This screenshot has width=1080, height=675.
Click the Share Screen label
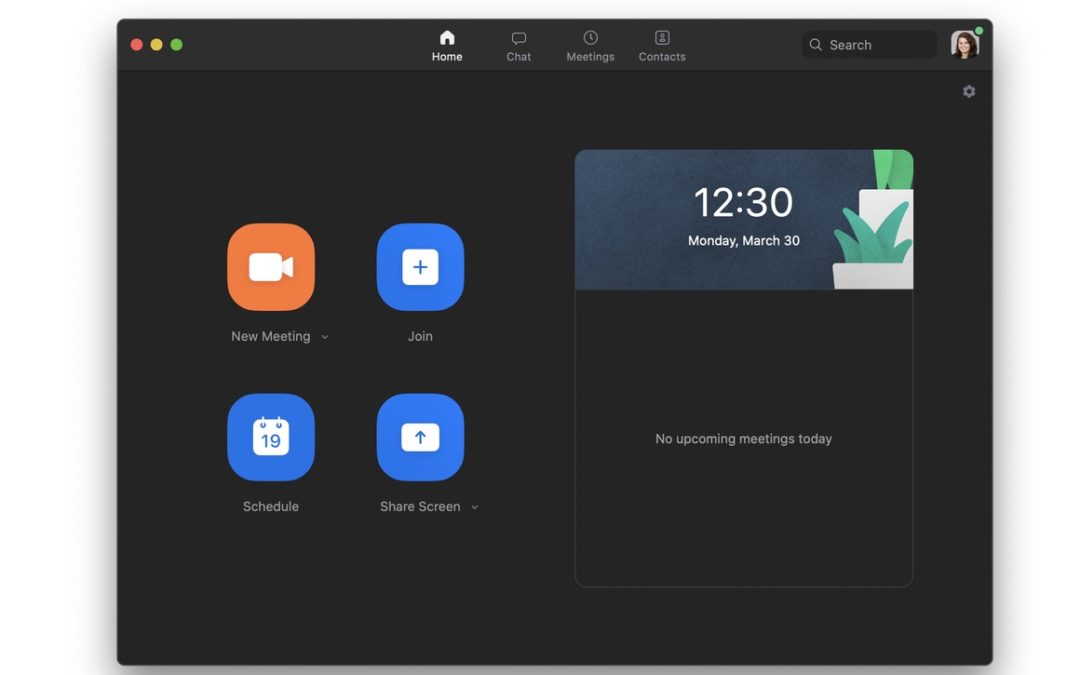(420, 506)
